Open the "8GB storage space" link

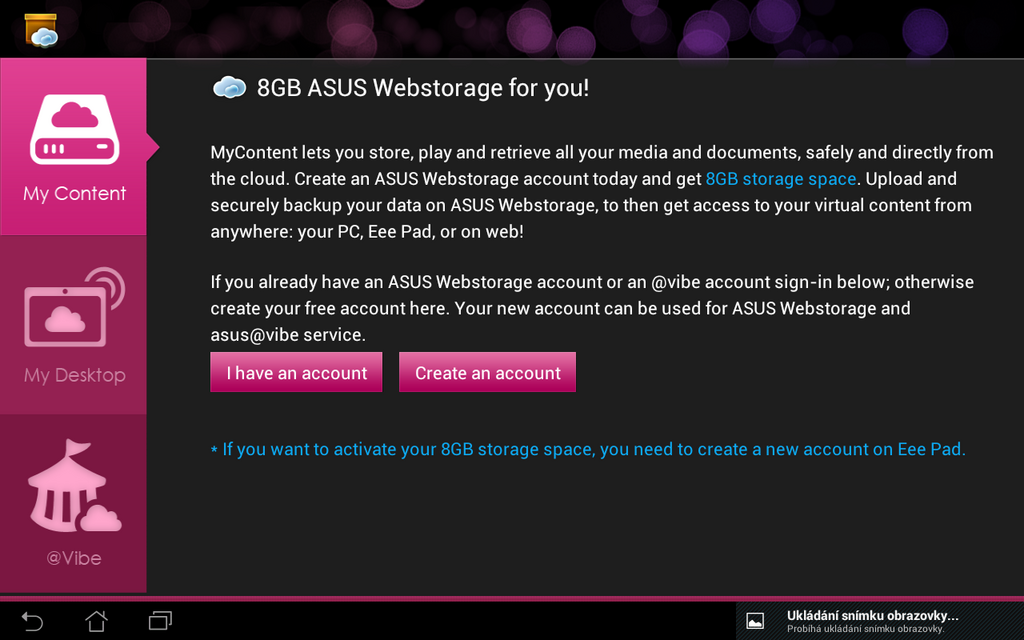pyautogui.click(x=780, y=179)
